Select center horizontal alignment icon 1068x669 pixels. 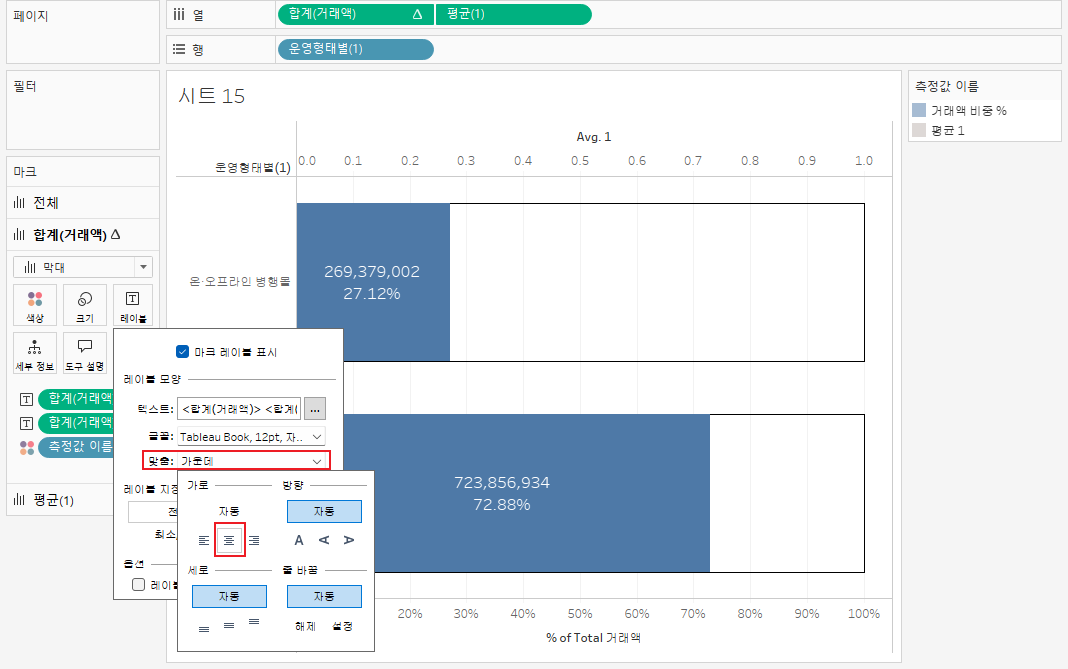(x=230, y=540)
